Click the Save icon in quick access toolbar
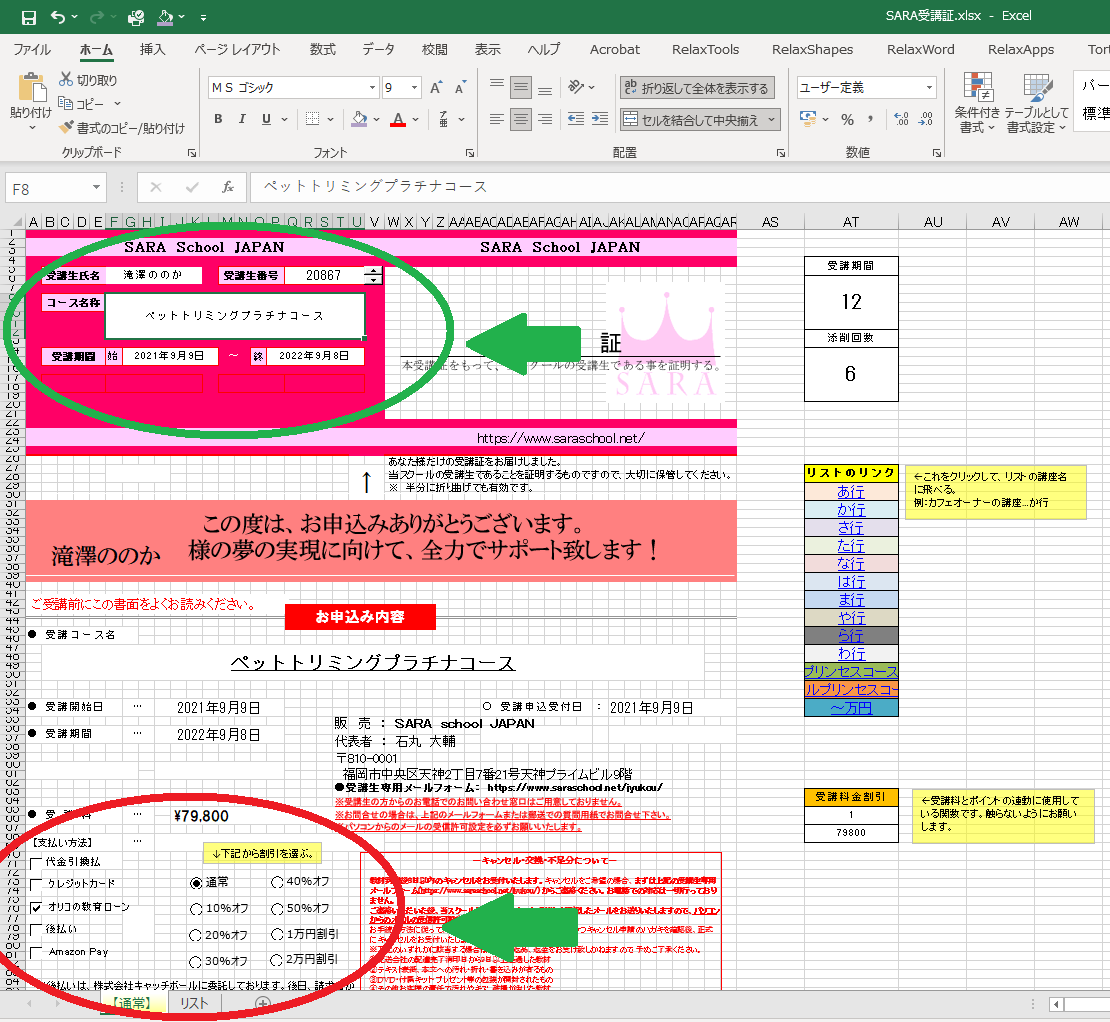The image size is (1110, 1022). [28, 17]
